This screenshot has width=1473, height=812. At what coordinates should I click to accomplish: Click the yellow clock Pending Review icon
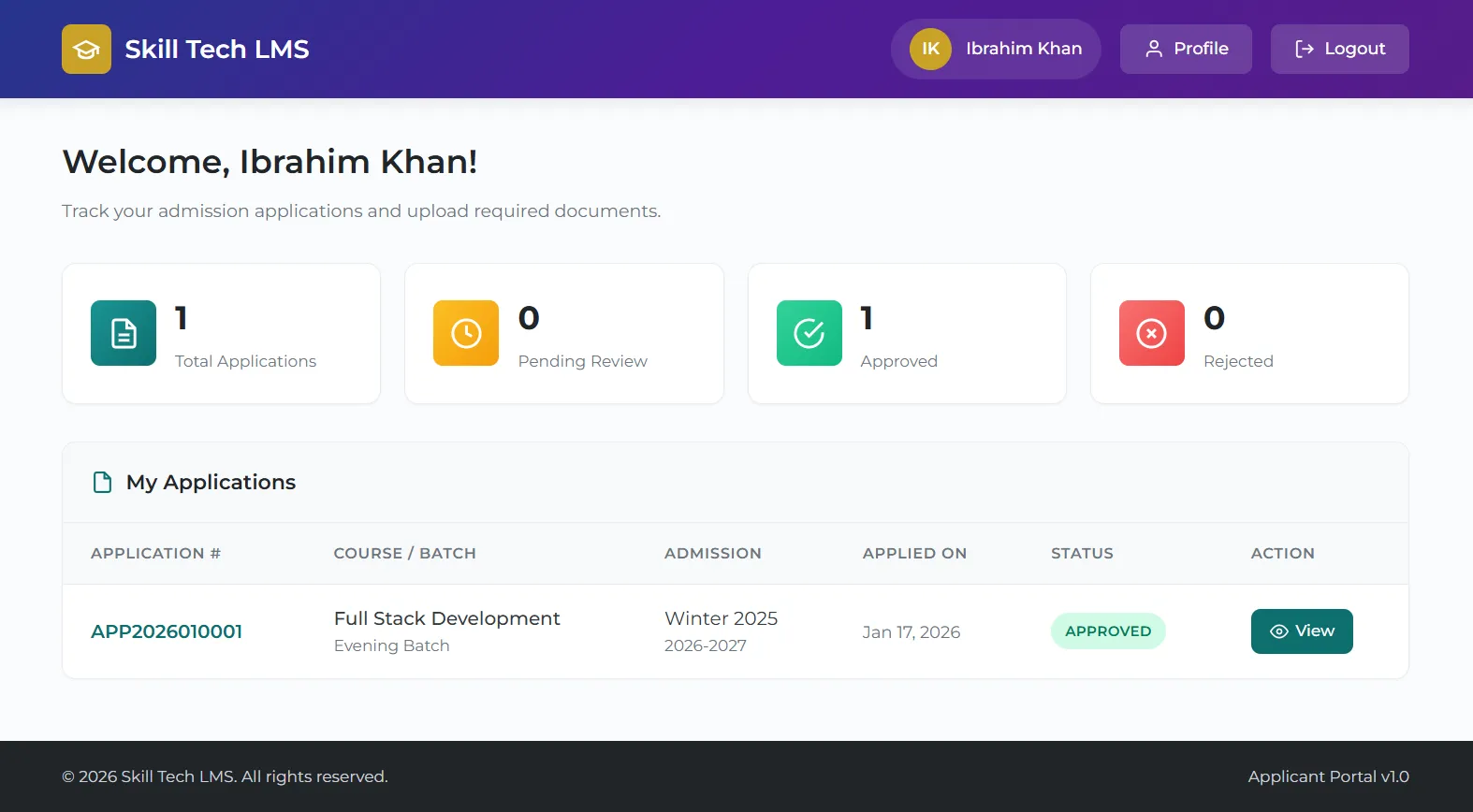pos(466,333)
